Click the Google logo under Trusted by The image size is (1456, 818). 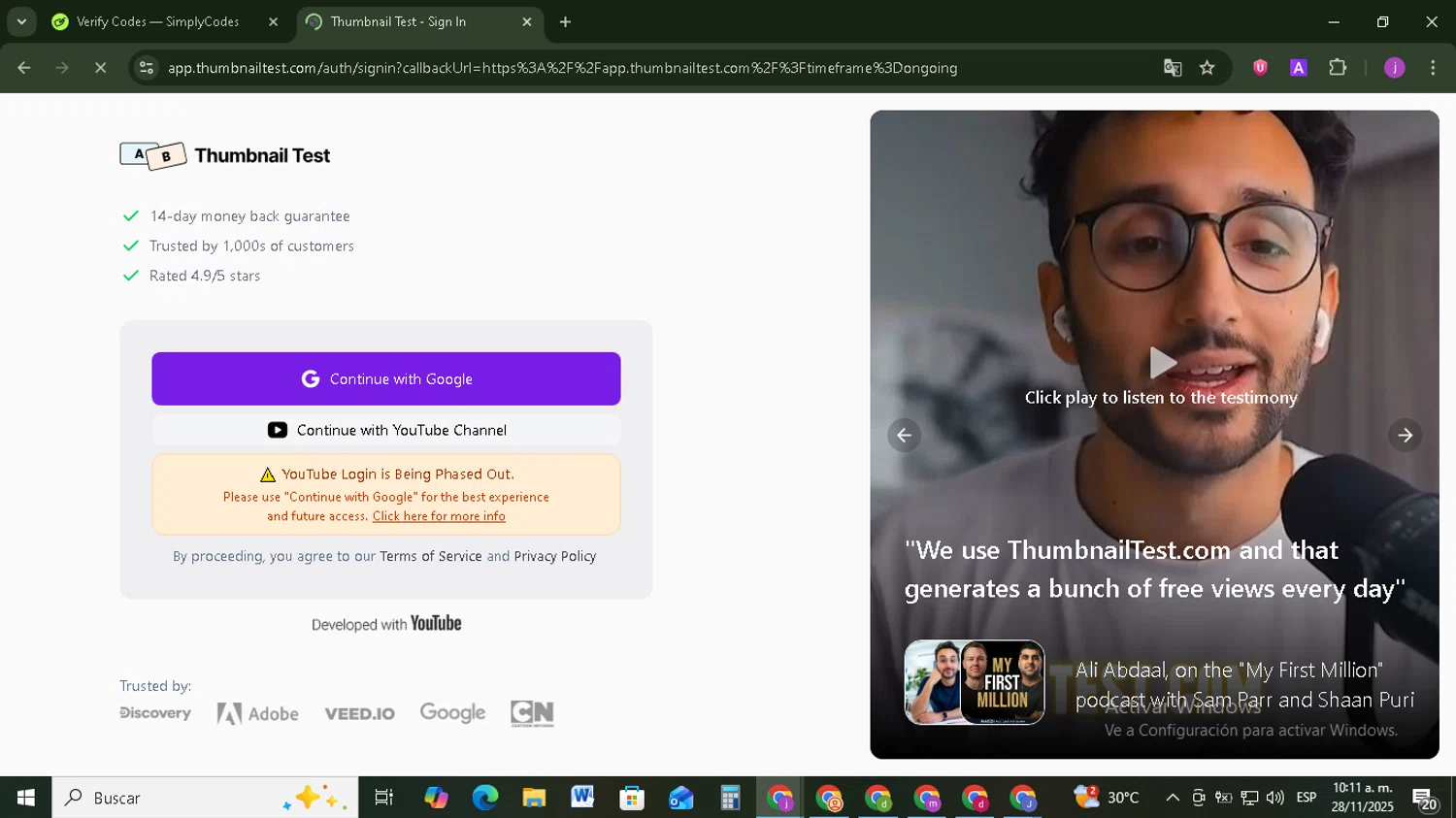pyautogui.click(x=452, y=713)
